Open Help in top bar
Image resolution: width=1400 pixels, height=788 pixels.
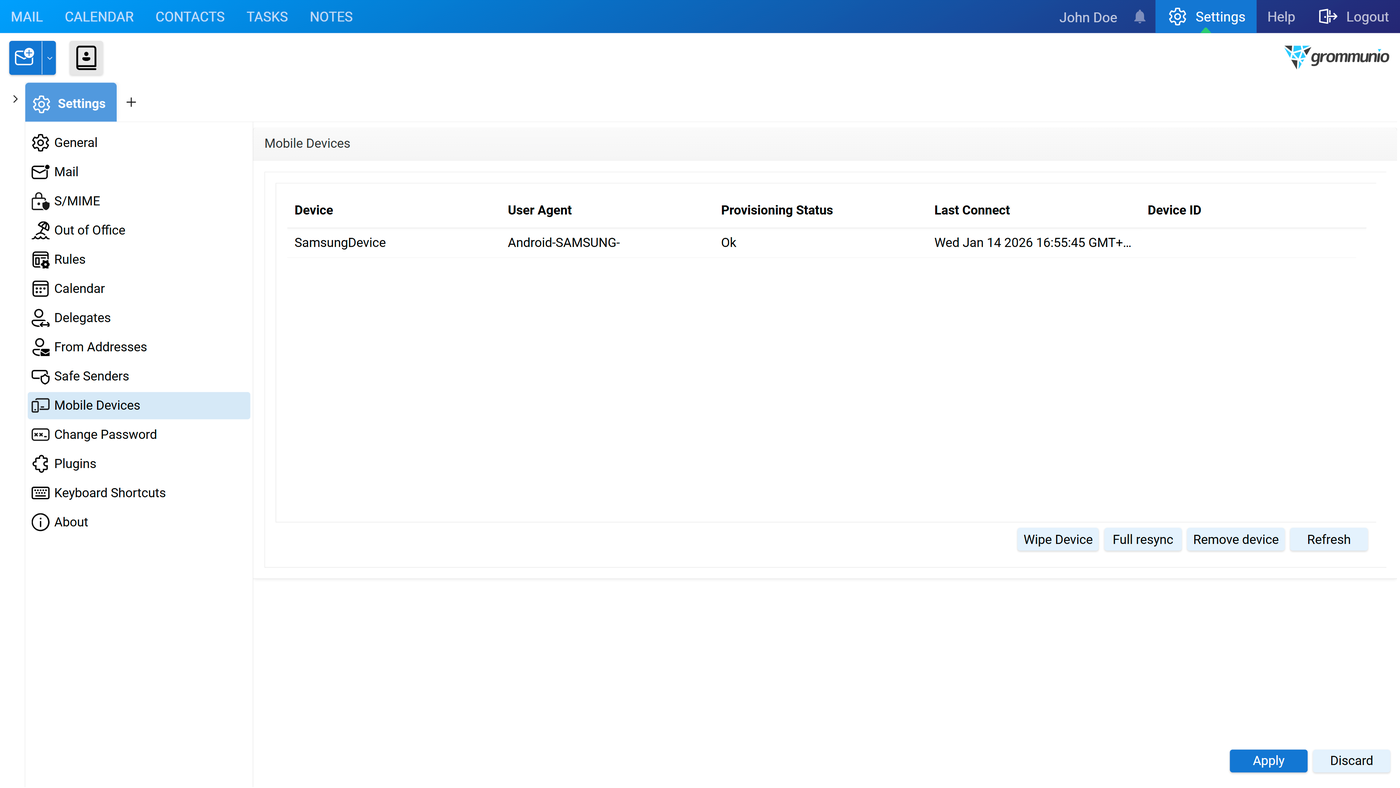(x=1281, y=17)
